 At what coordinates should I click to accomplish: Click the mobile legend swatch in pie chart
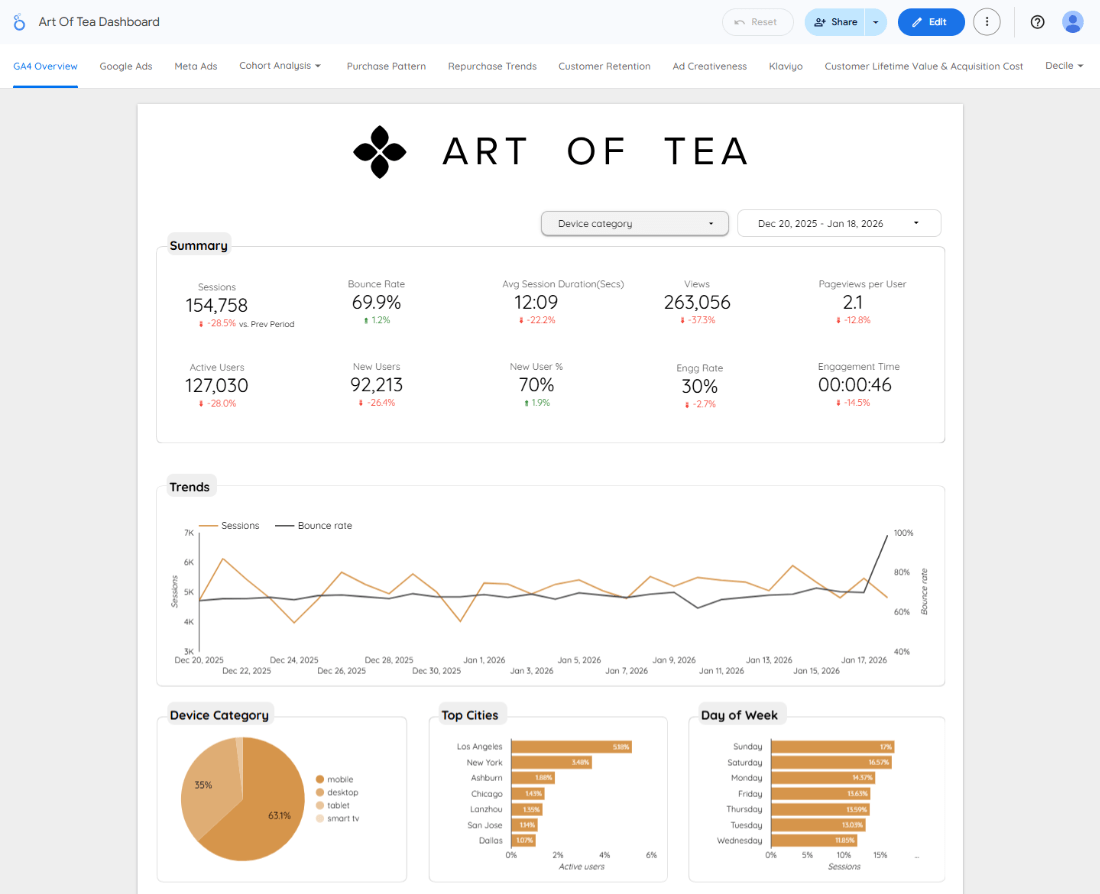320,779
